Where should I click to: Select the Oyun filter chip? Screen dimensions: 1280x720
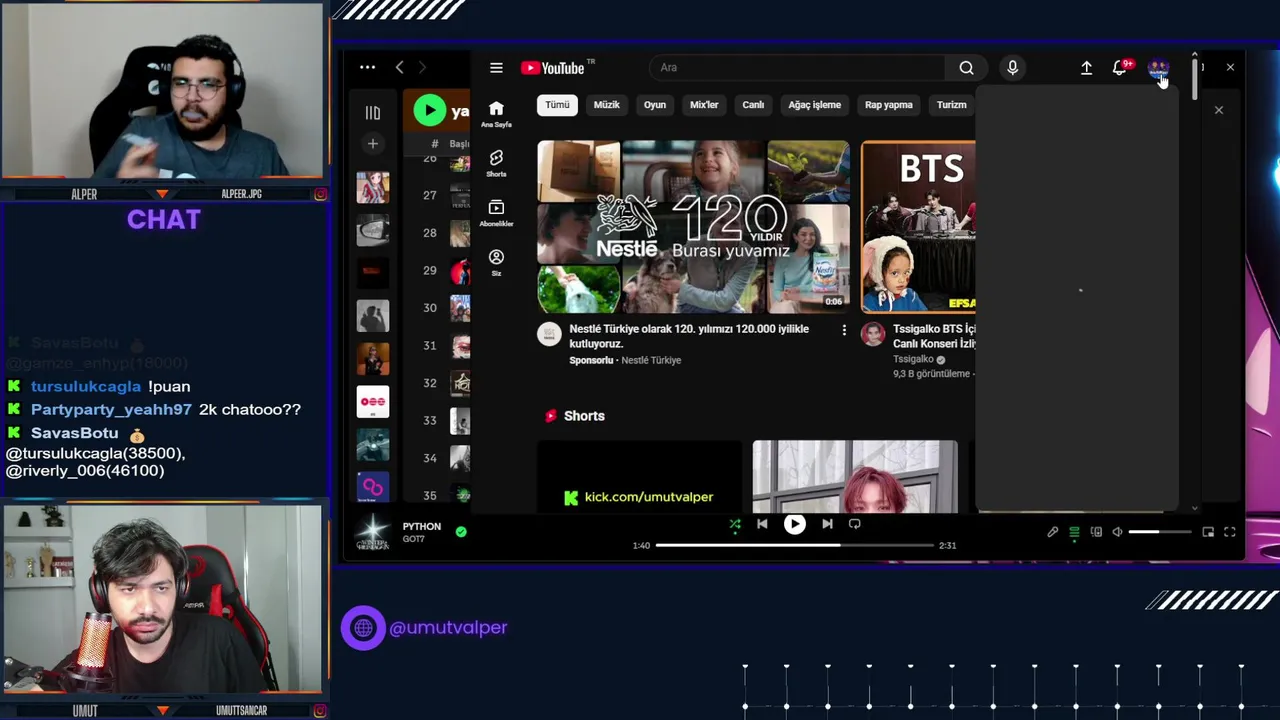[655, 105]
